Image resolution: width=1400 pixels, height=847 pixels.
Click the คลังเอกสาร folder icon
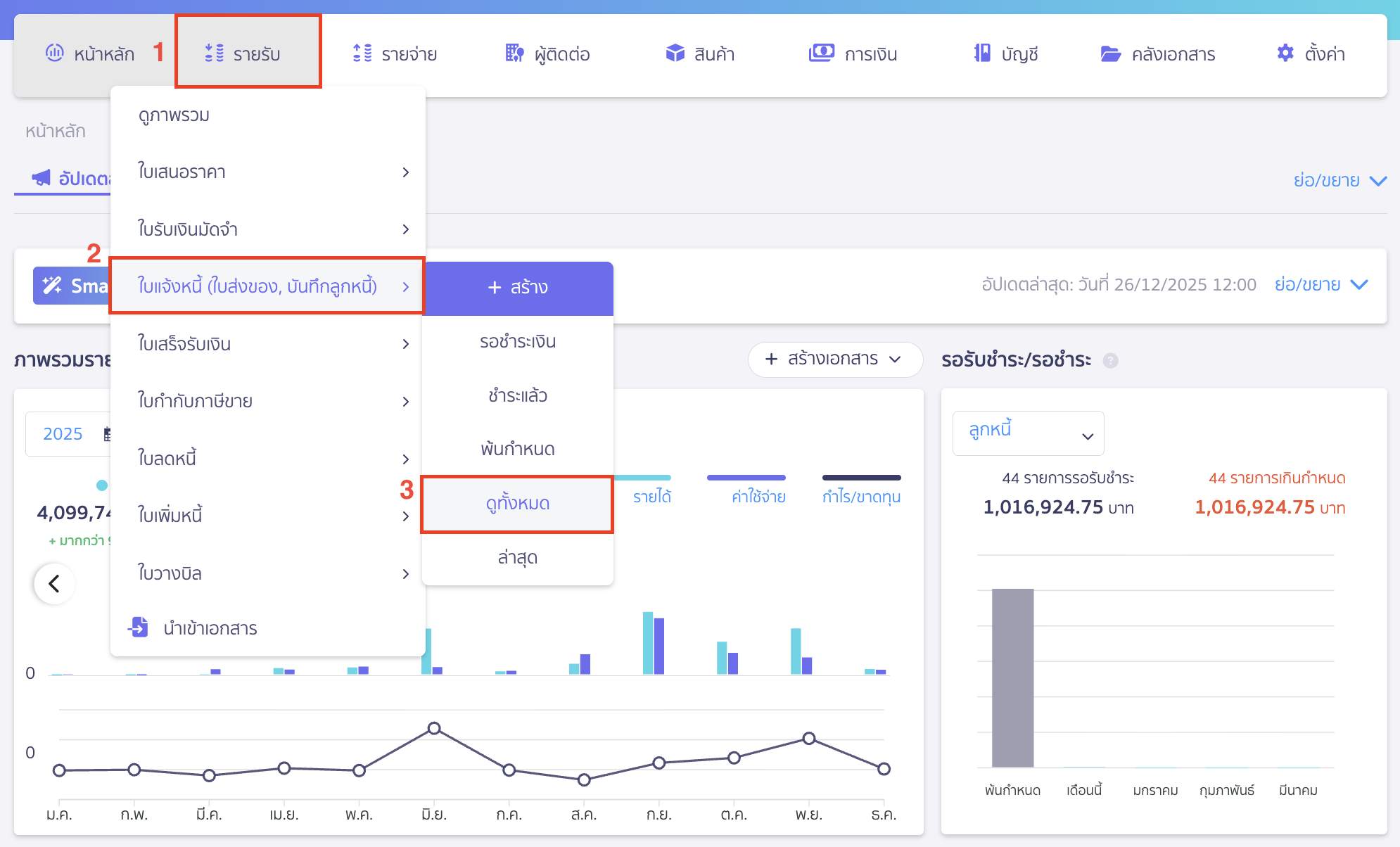[x=1110, y=53]
